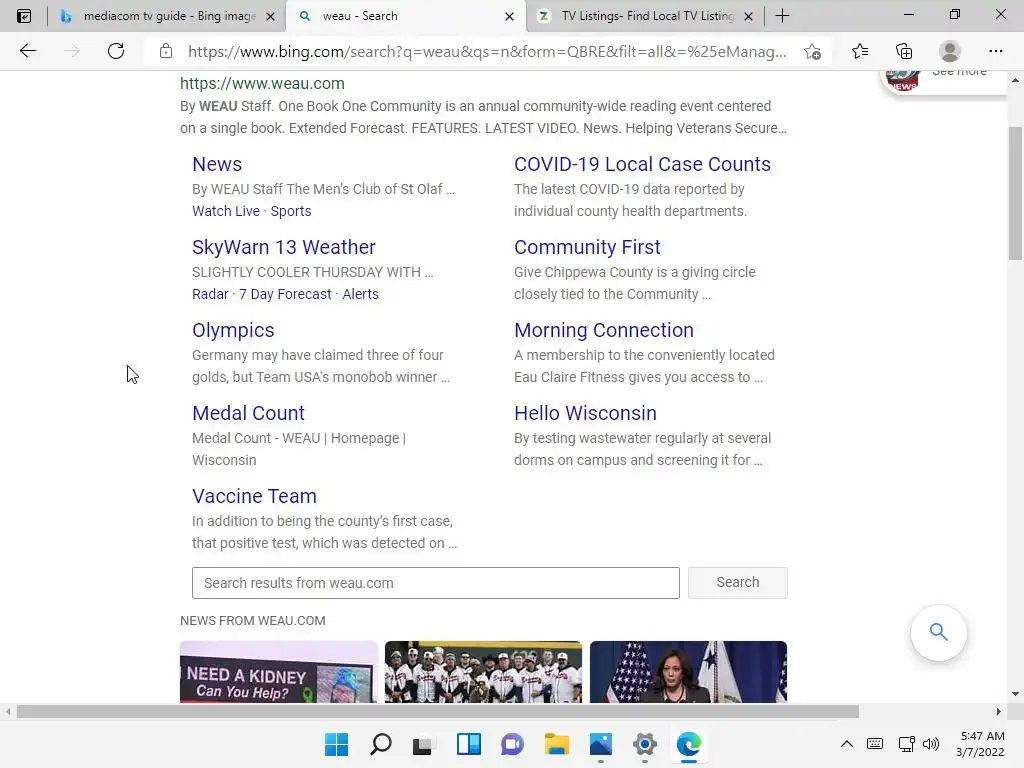Open the Olympics sitelink
The height and width of the screenshot is (768, 1024).
click(x=232, y=330)
